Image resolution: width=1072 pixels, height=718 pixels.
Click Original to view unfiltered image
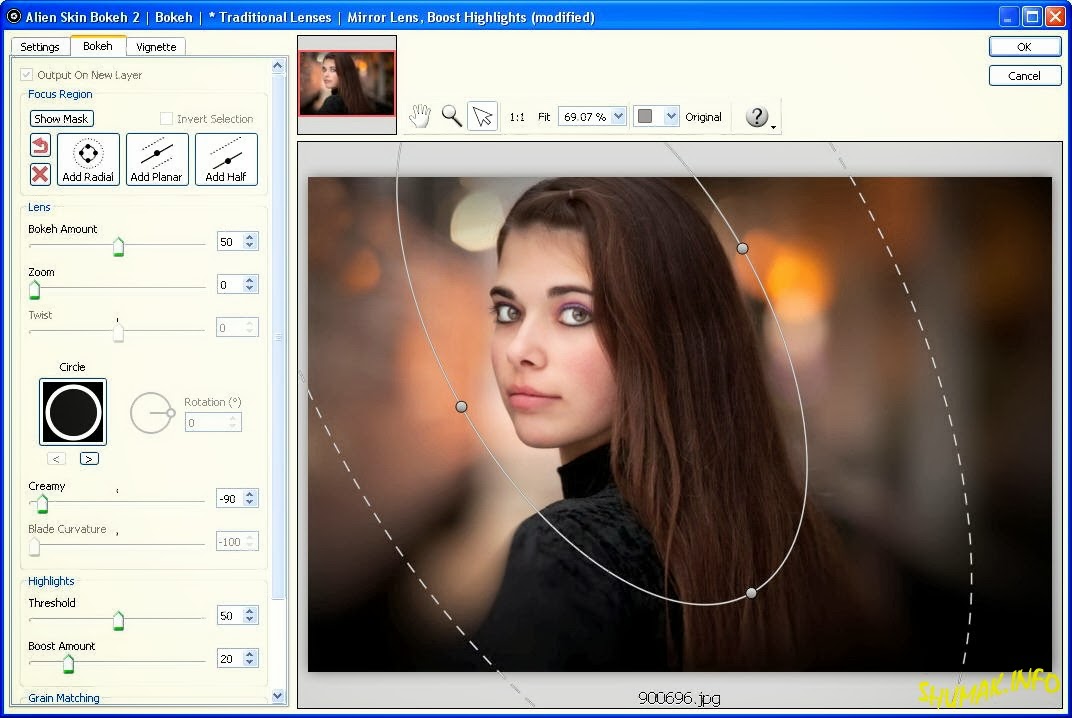(703, 117)
